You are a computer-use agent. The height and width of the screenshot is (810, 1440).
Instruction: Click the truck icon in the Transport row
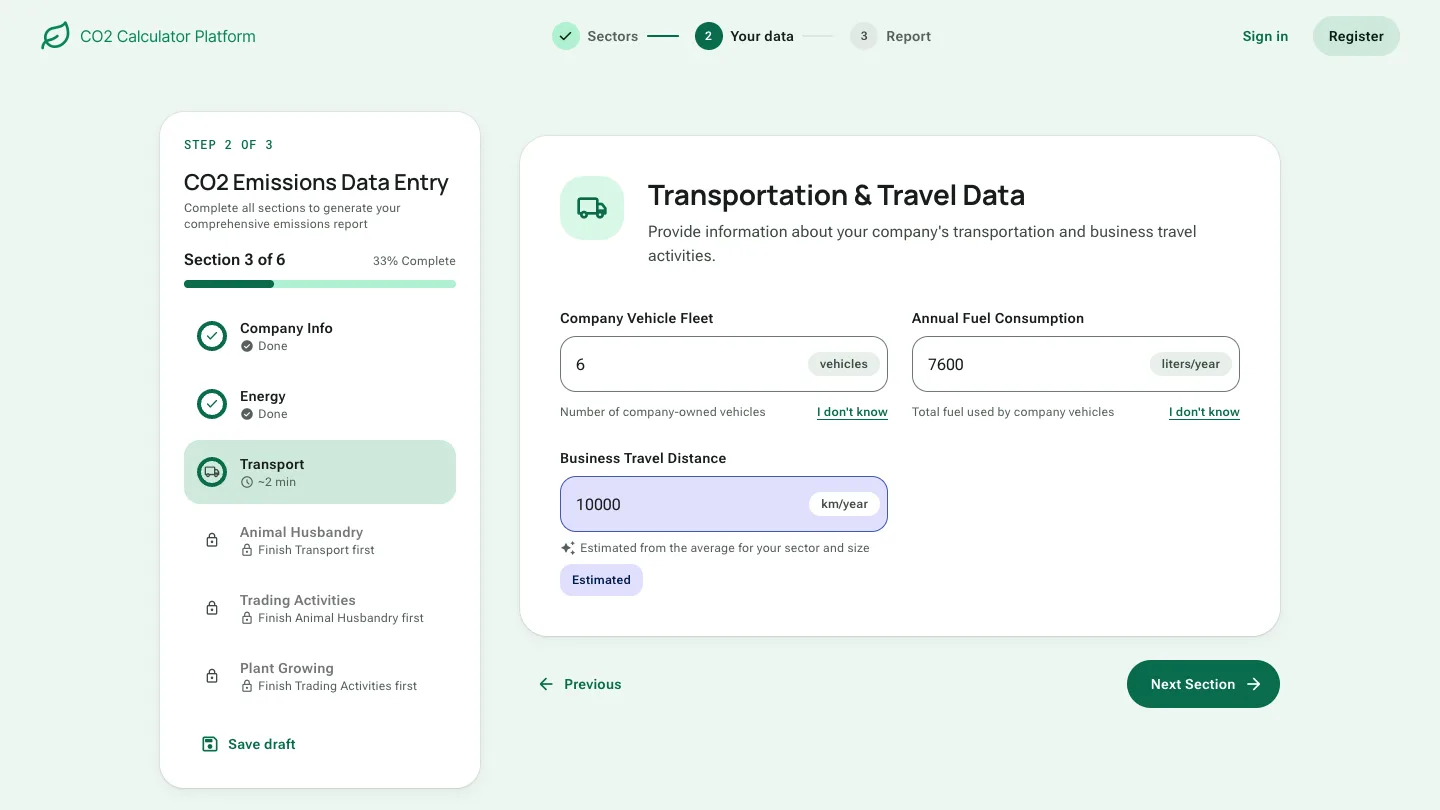pos(212,472)
